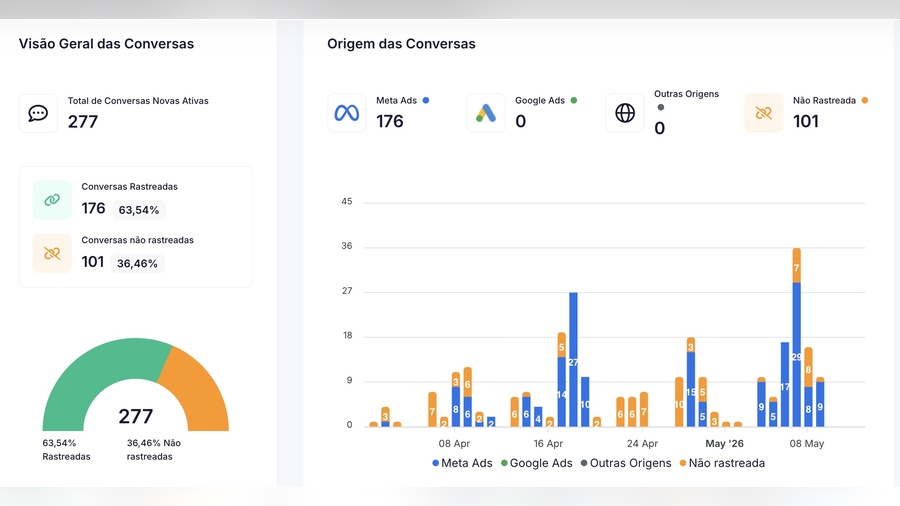Click the Google Ads logo icon

pos(486,113)
